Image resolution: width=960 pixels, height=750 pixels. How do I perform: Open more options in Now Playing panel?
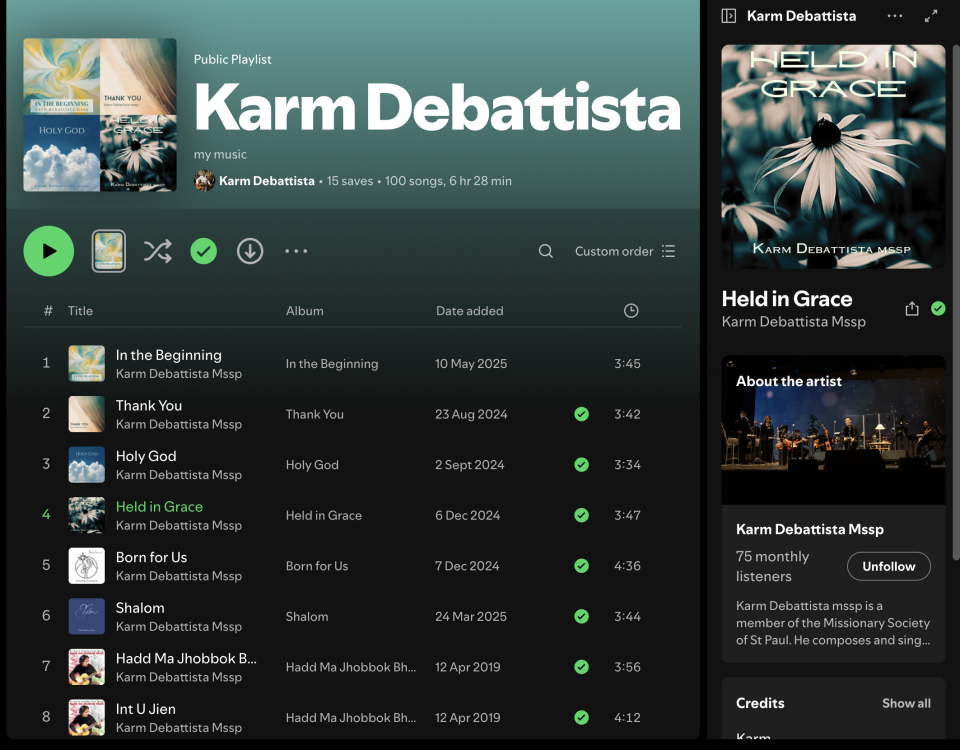coord(895,16)
